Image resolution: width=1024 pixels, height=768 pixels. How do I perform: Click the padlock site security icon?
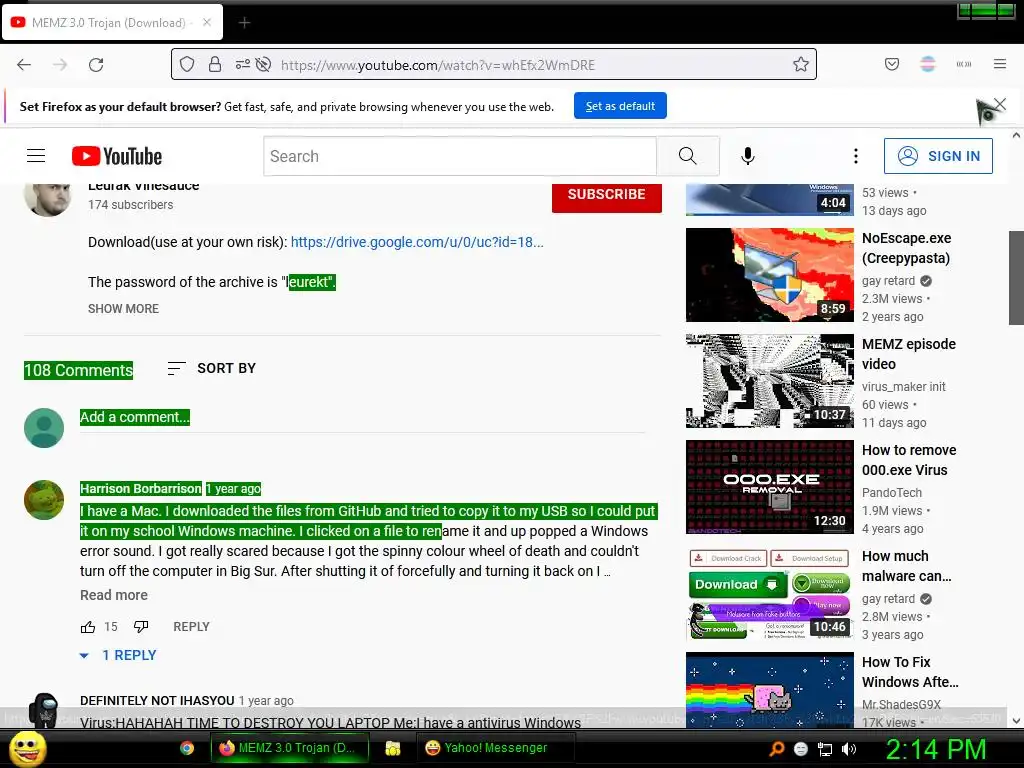(215, 64)
